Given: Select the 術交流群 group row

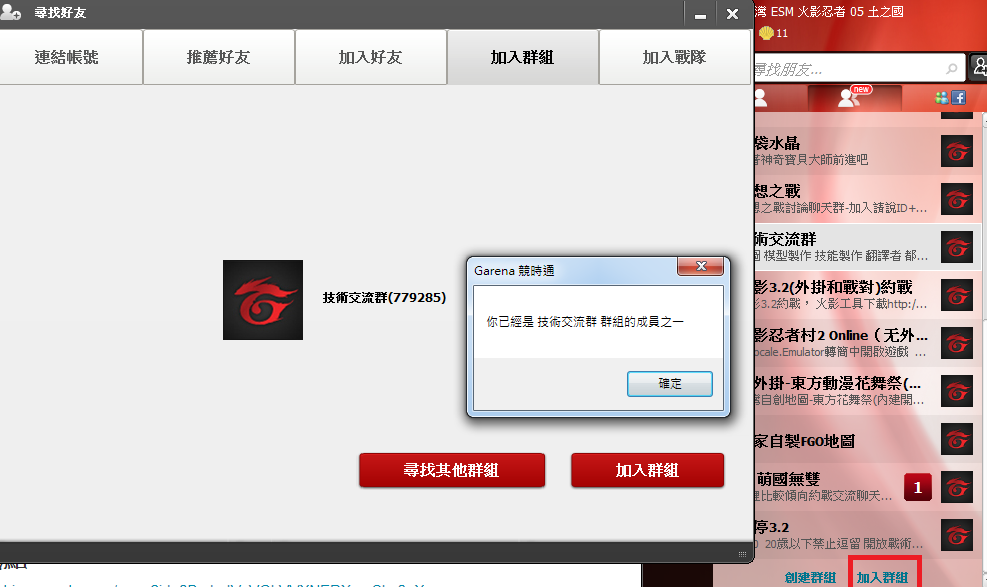Looking at the screenshot, I should pyautogui.click(x=867, y=247).
